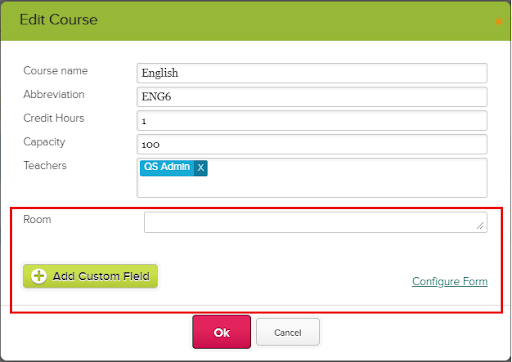
Task: Close the Edit Course dialog with orange X
Action: coord(499,22)
